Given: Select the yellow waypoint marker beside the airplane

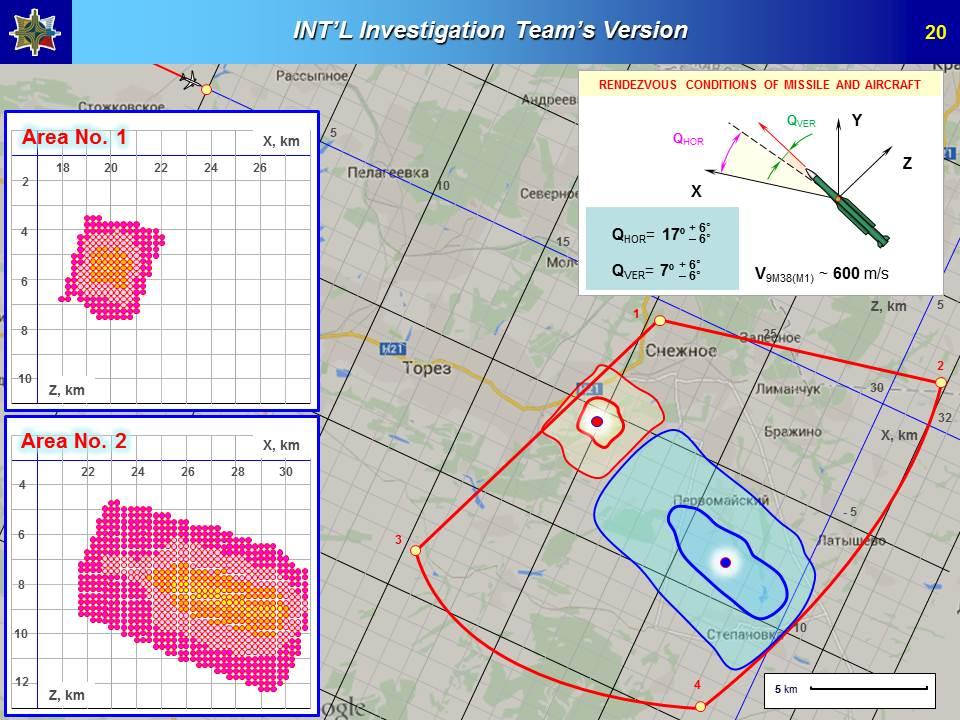Looking at the screenshot, I should click(x=207, y=89).
